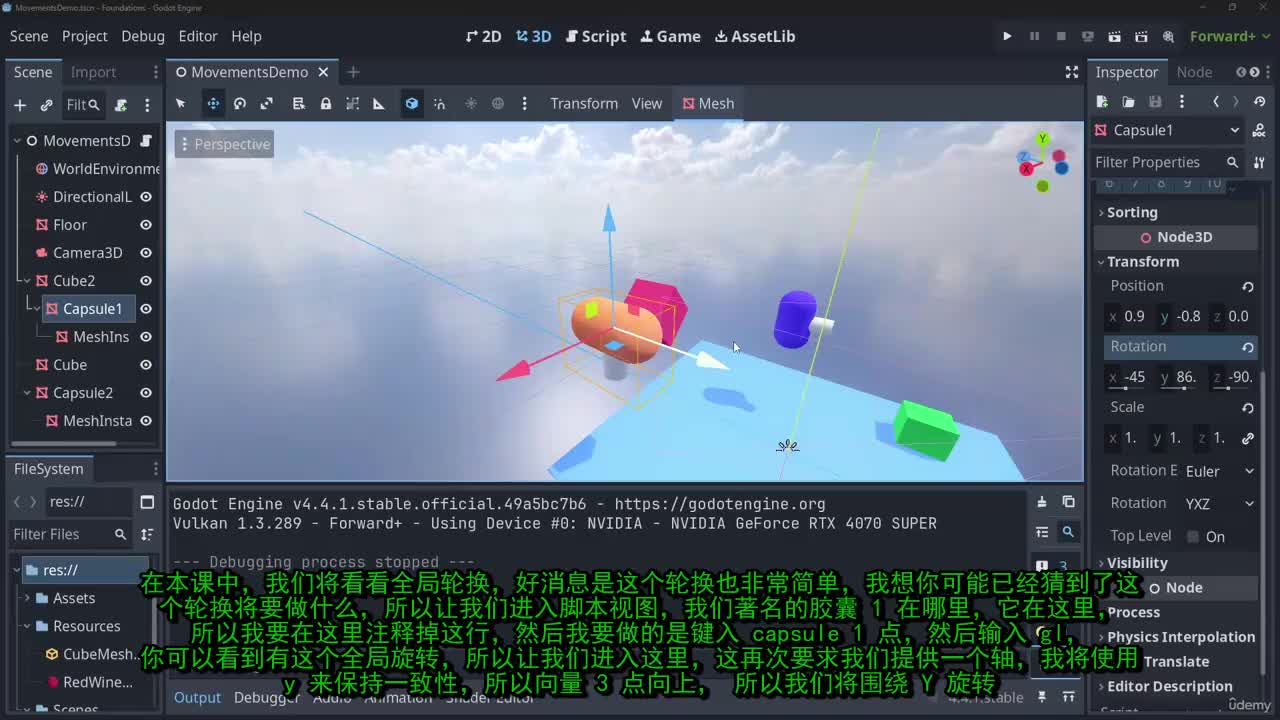1280x720 pixels.
Task: Open the Output bottom panel
Action: [197, 697]
